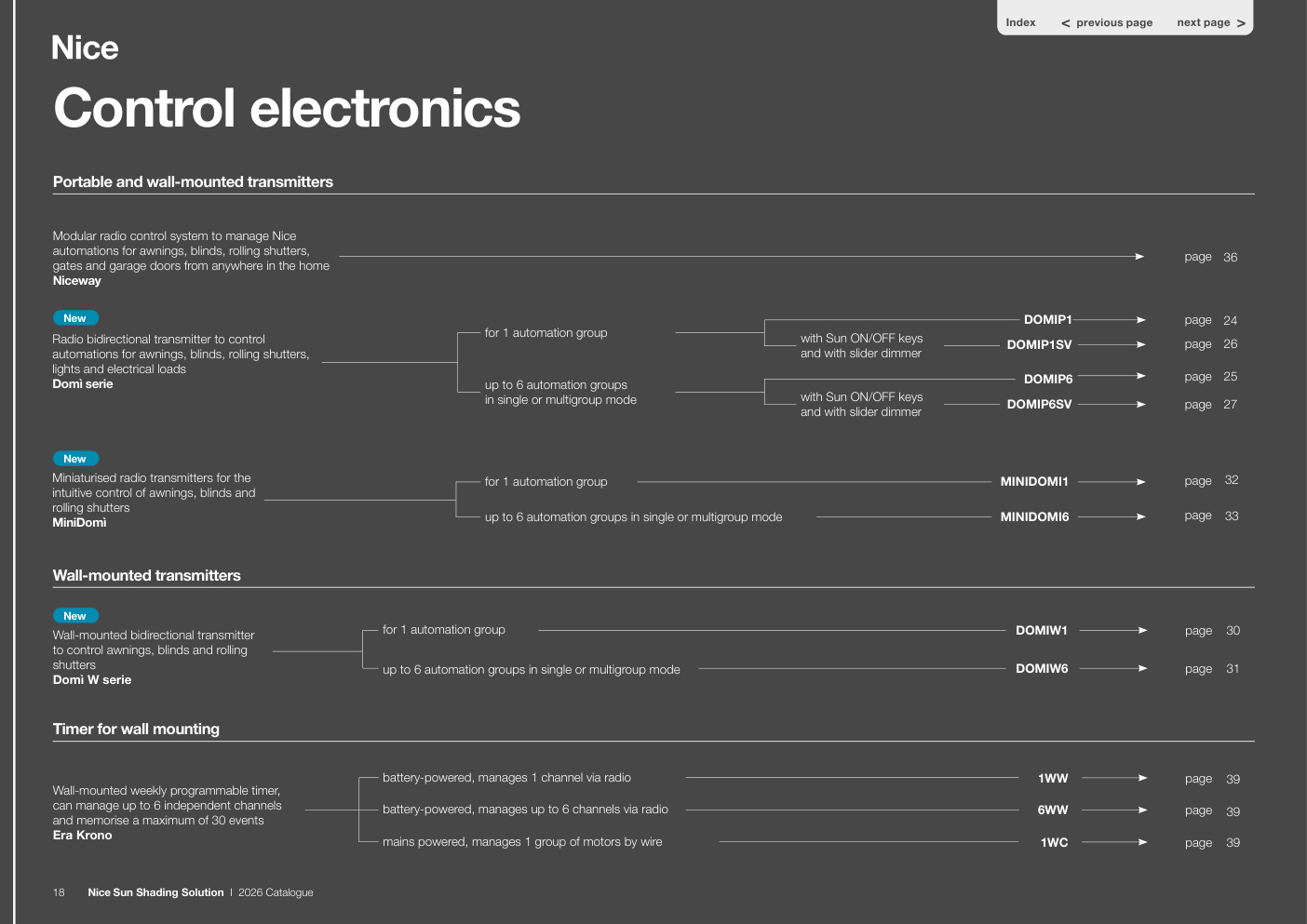Click page 39 reference for 1WW
1307x924 pixels.
pyautogui.click(x=1212, y=779)
